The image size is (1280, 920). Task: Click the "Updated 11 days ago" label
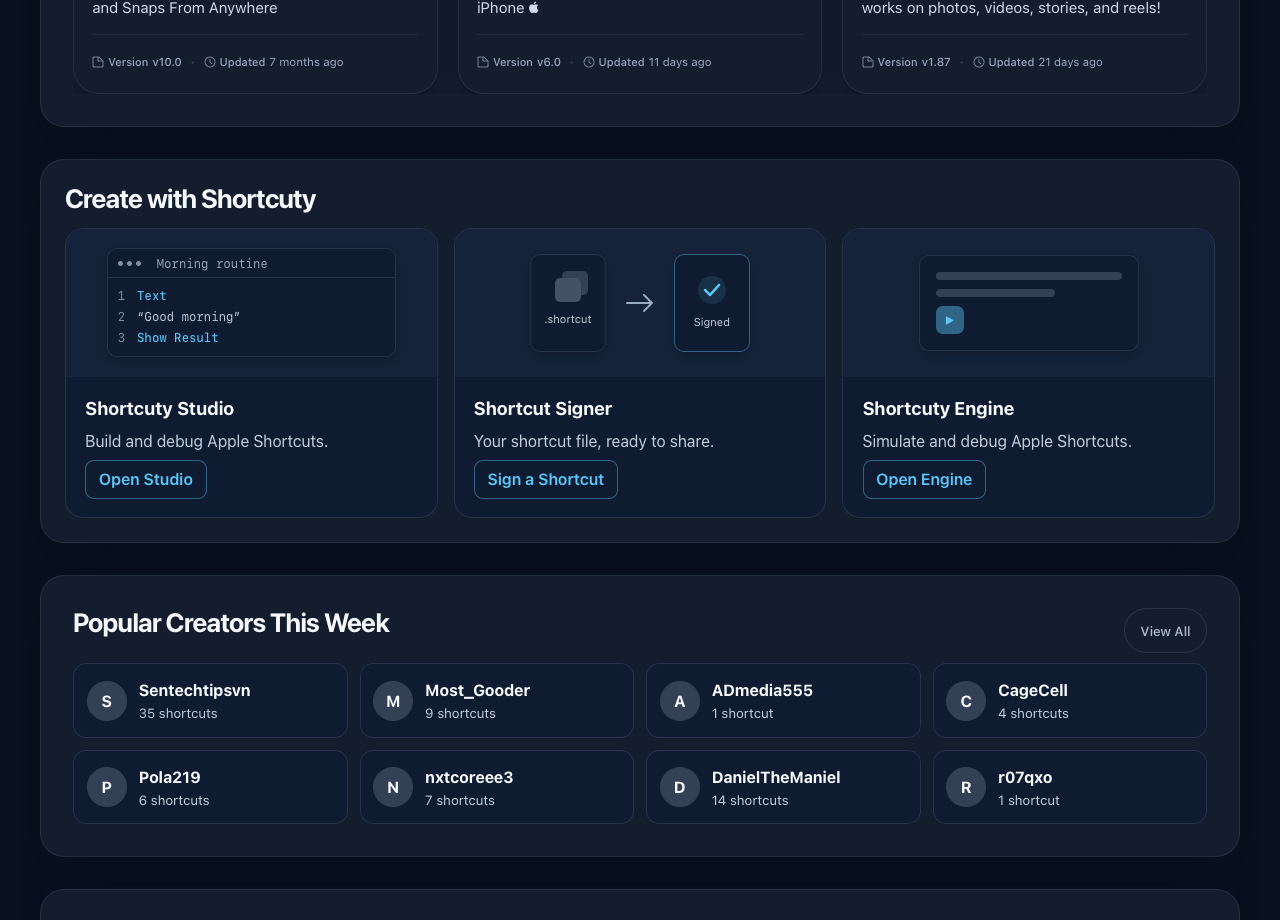655,62
